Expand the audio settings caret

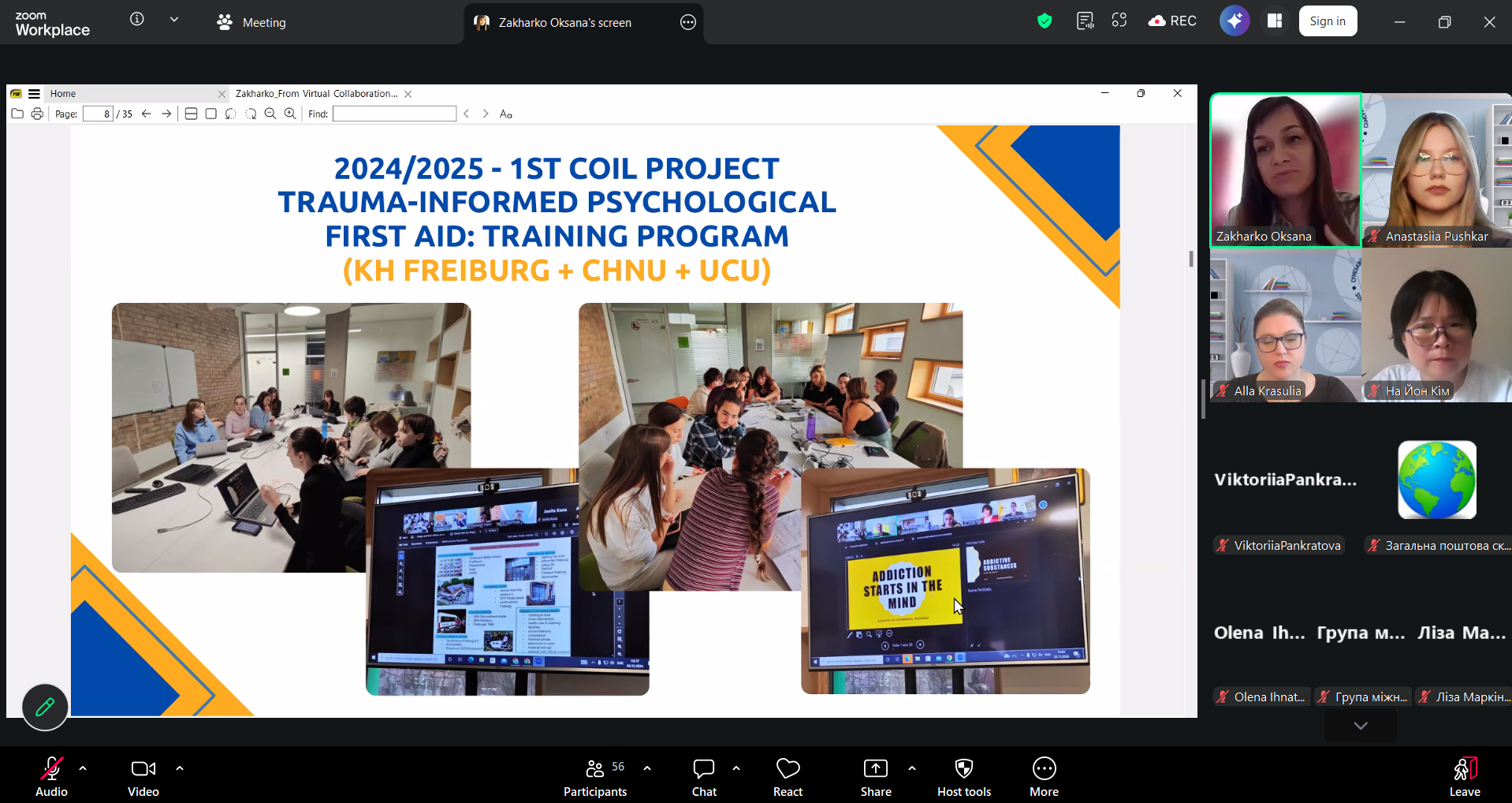coord(83,768)
